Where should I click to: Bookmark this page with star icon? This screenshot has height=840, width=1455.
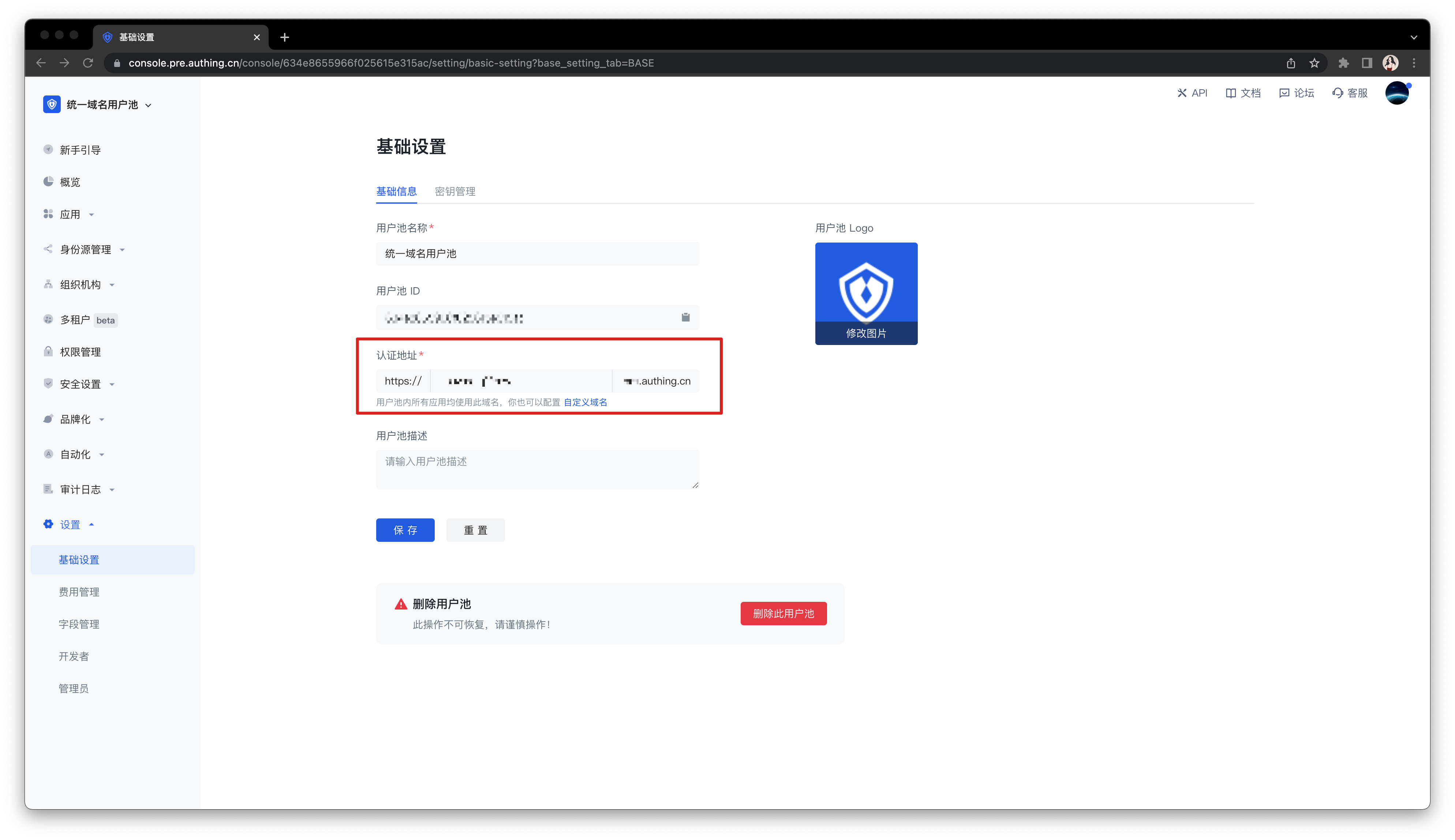tap(1314, 63)
